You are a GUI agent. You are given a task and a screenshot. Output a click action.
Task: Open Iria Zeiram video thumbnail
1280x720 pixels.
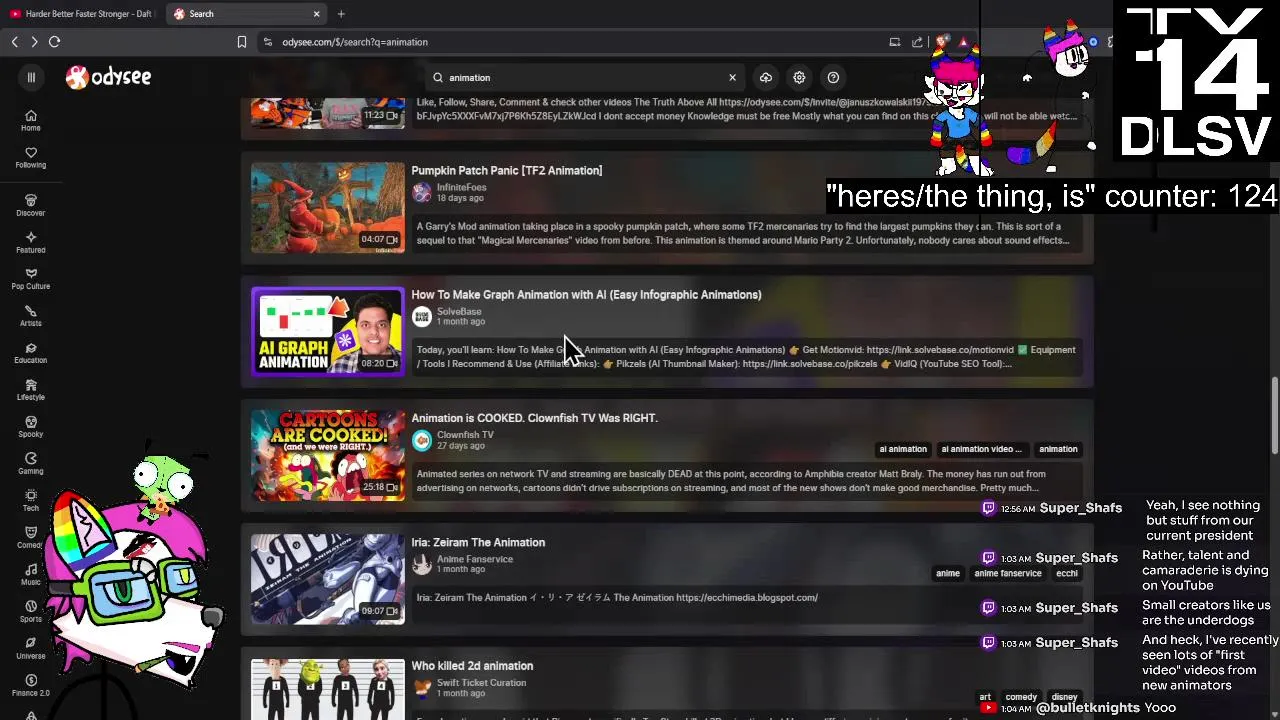coord(328,579)
